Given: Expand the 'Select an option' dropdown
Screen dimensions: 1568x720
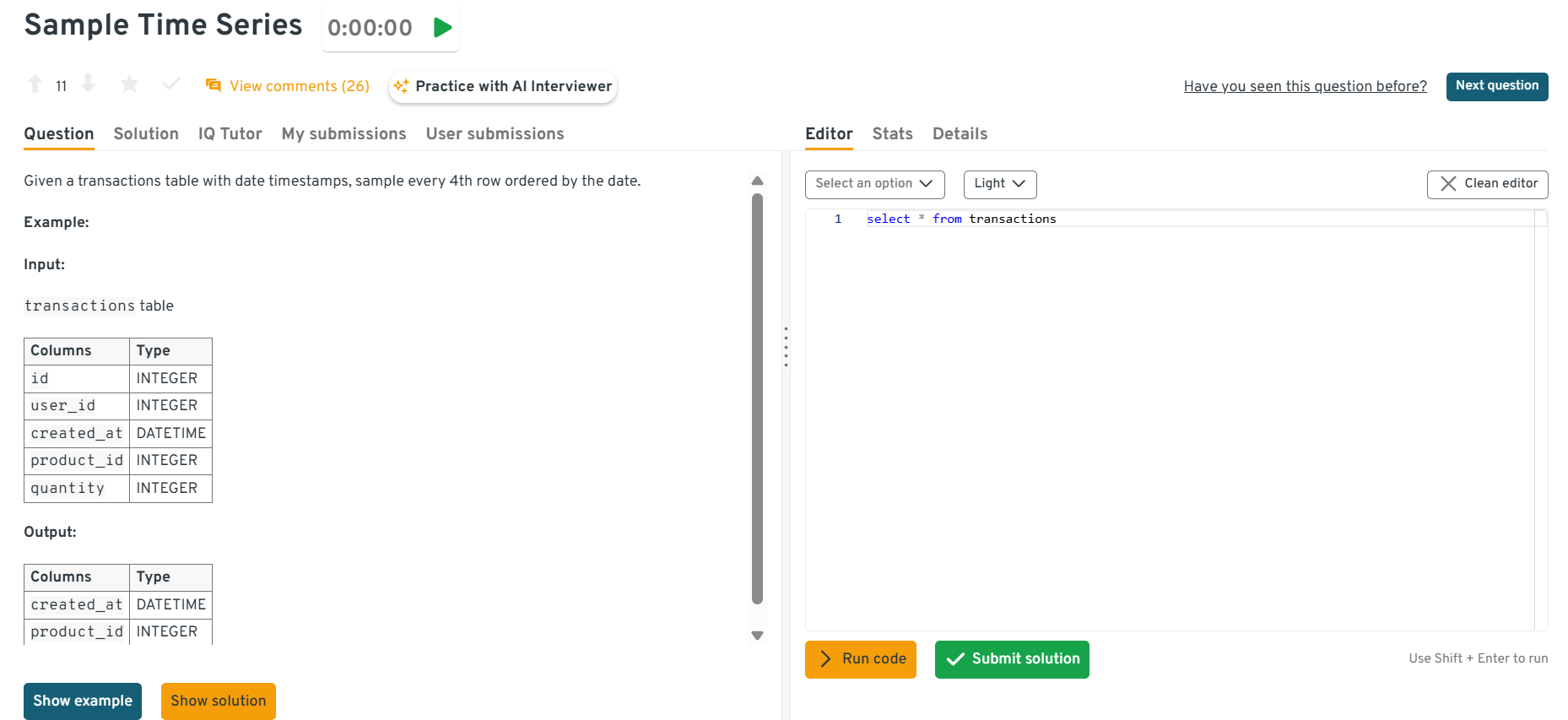Looking at the screenshot, I should [874, 184].
